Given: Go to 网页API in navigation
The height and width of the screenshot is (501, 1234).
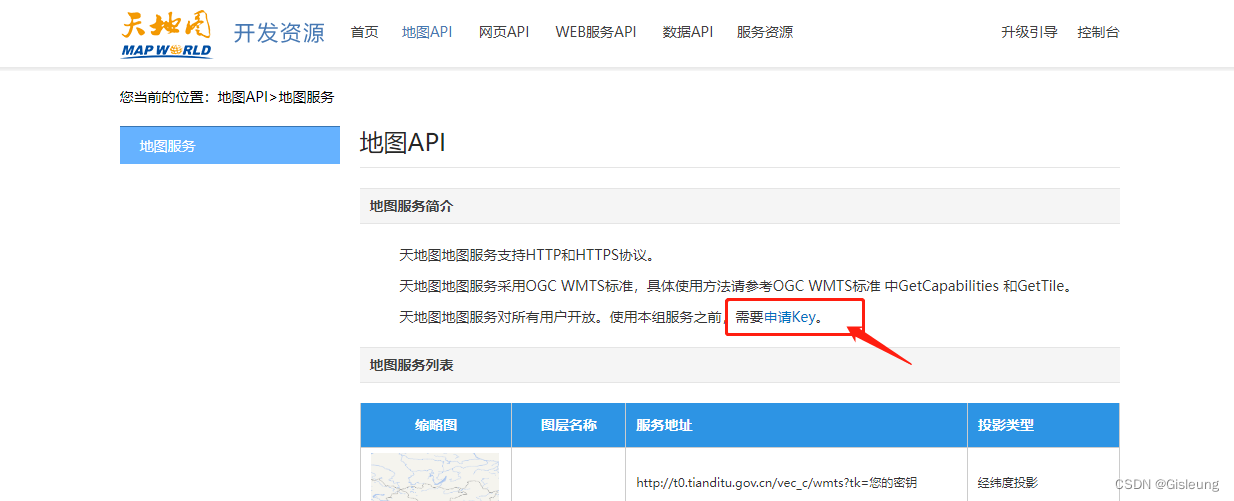Looking at the screenshot, I should coord(504,32).
